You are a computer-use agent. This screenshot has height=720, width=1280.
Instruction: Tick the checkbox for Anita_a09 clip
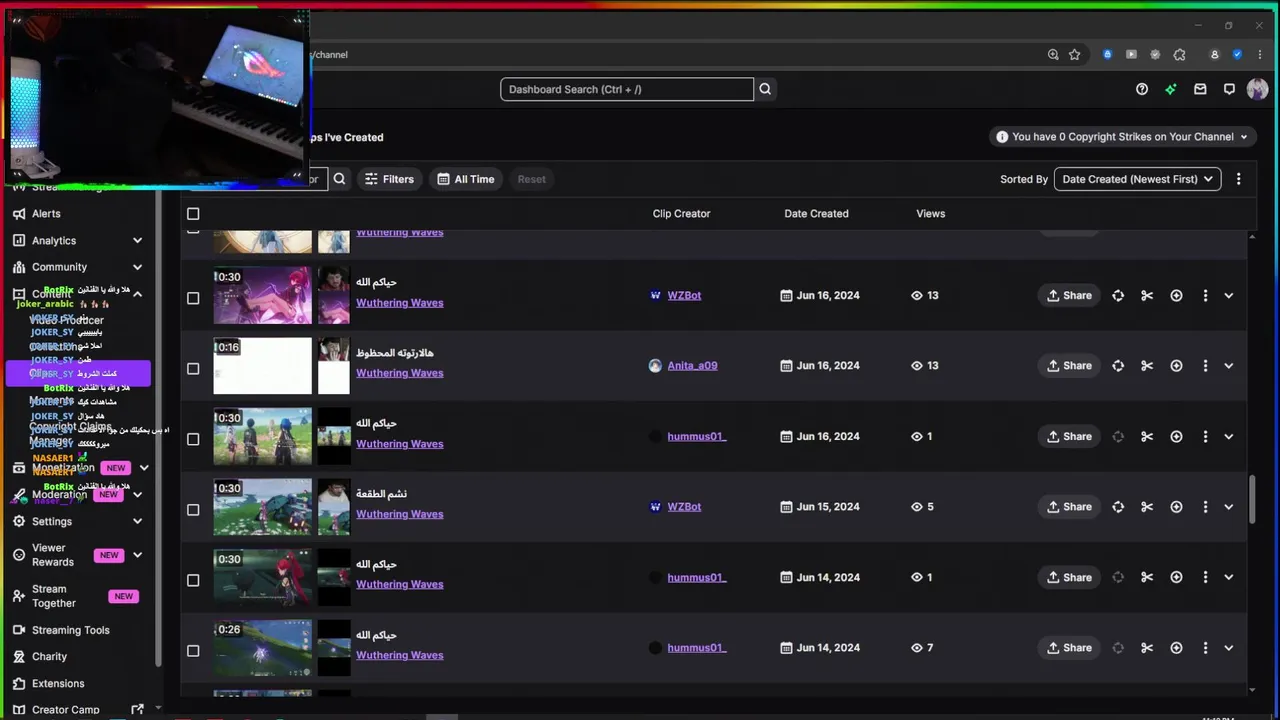pos(193,368)
